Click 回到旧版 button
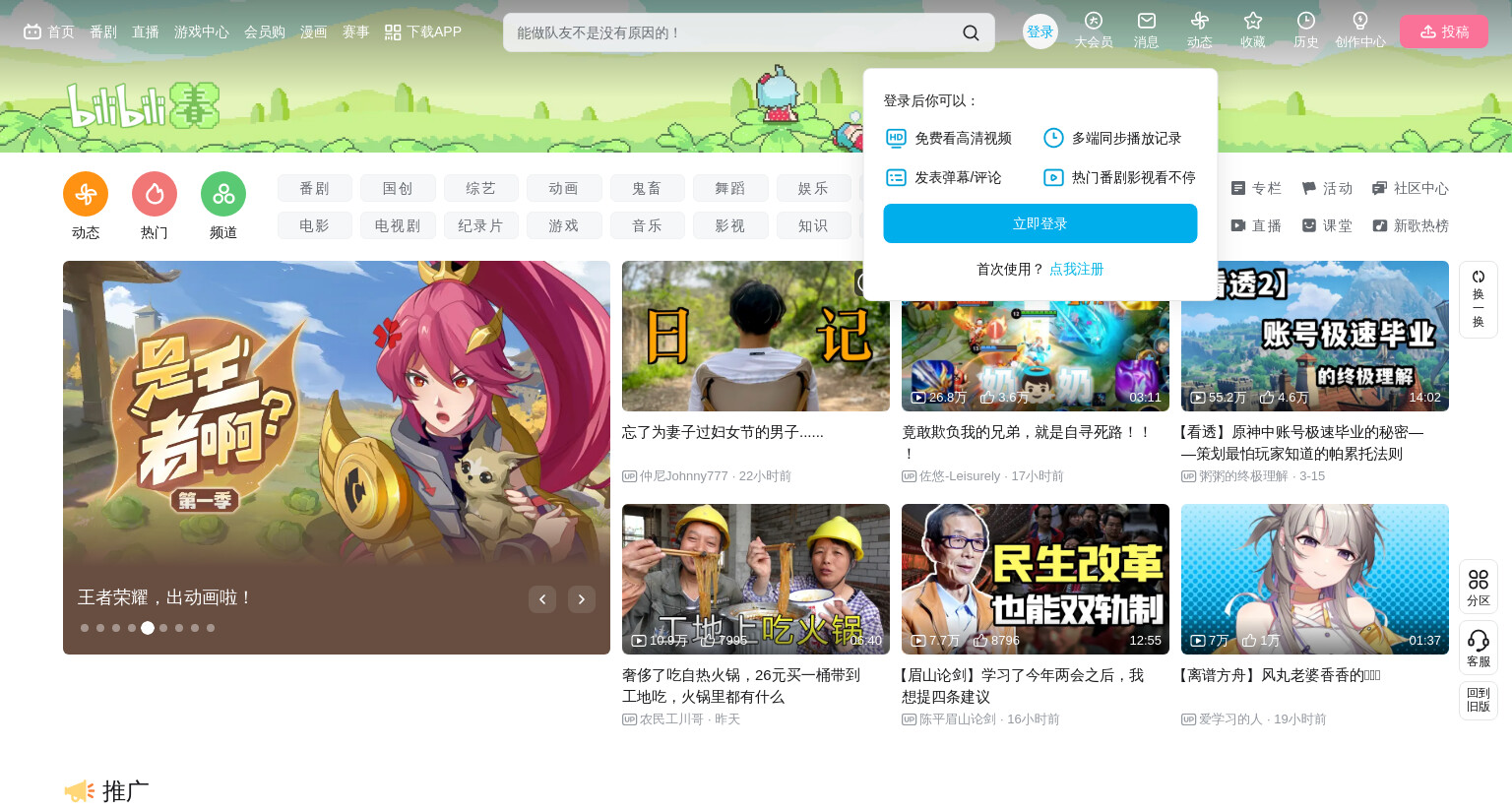Image resolution: width=1512 pixels, height=811 pixels. [x=1479, y=700]
